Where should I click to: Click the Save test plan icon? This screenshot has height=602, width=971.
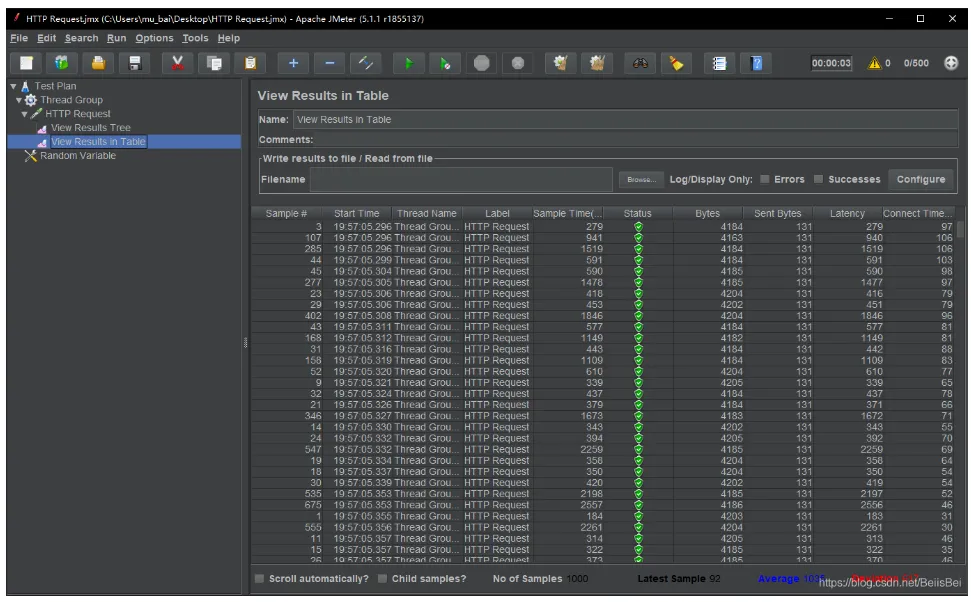pyautogui.click(x=134, y=63)
